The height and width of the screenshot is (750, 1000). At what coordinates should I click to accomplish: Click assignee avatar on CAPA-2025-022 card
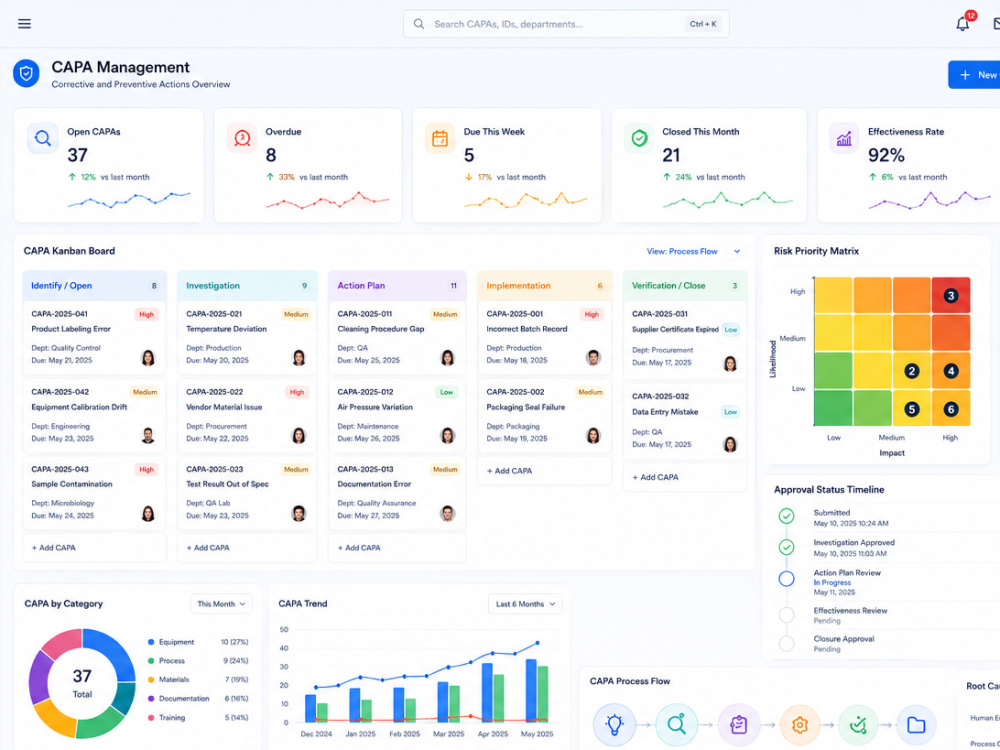coord(298,436)
